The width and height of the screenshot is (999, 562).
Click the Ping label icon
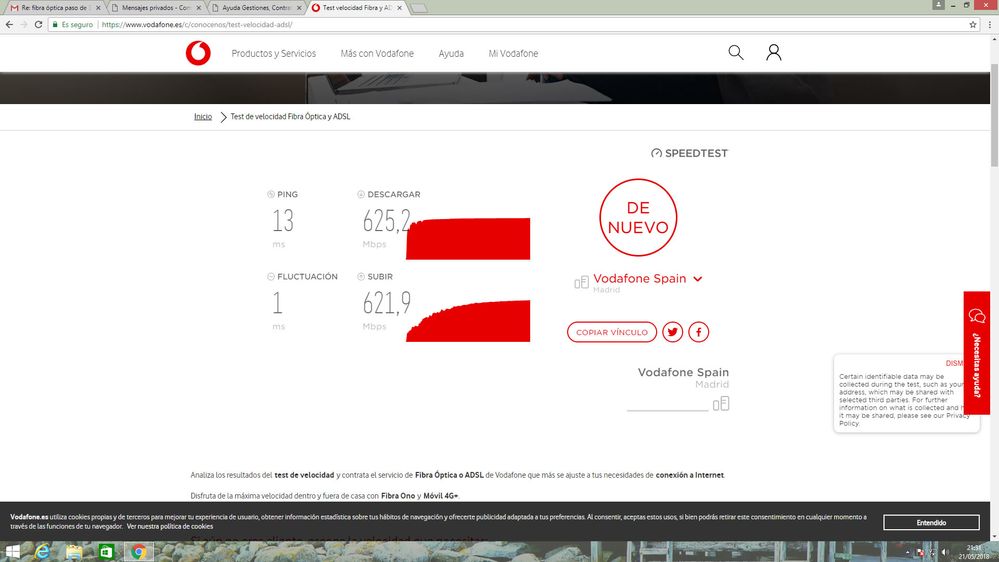(271, 194)
